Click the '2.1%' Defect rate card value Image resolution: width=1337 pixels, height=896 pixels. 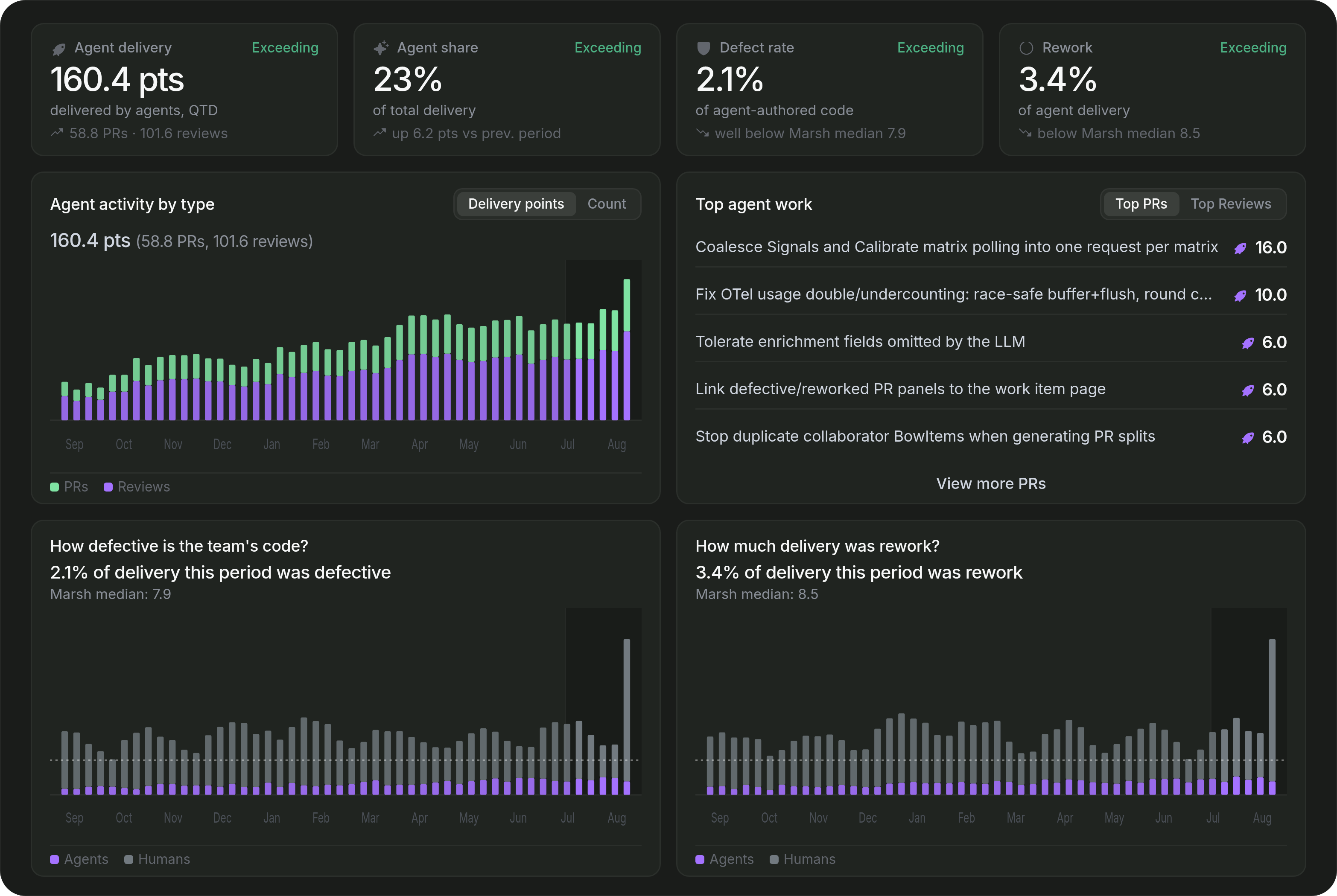point(730,79)
